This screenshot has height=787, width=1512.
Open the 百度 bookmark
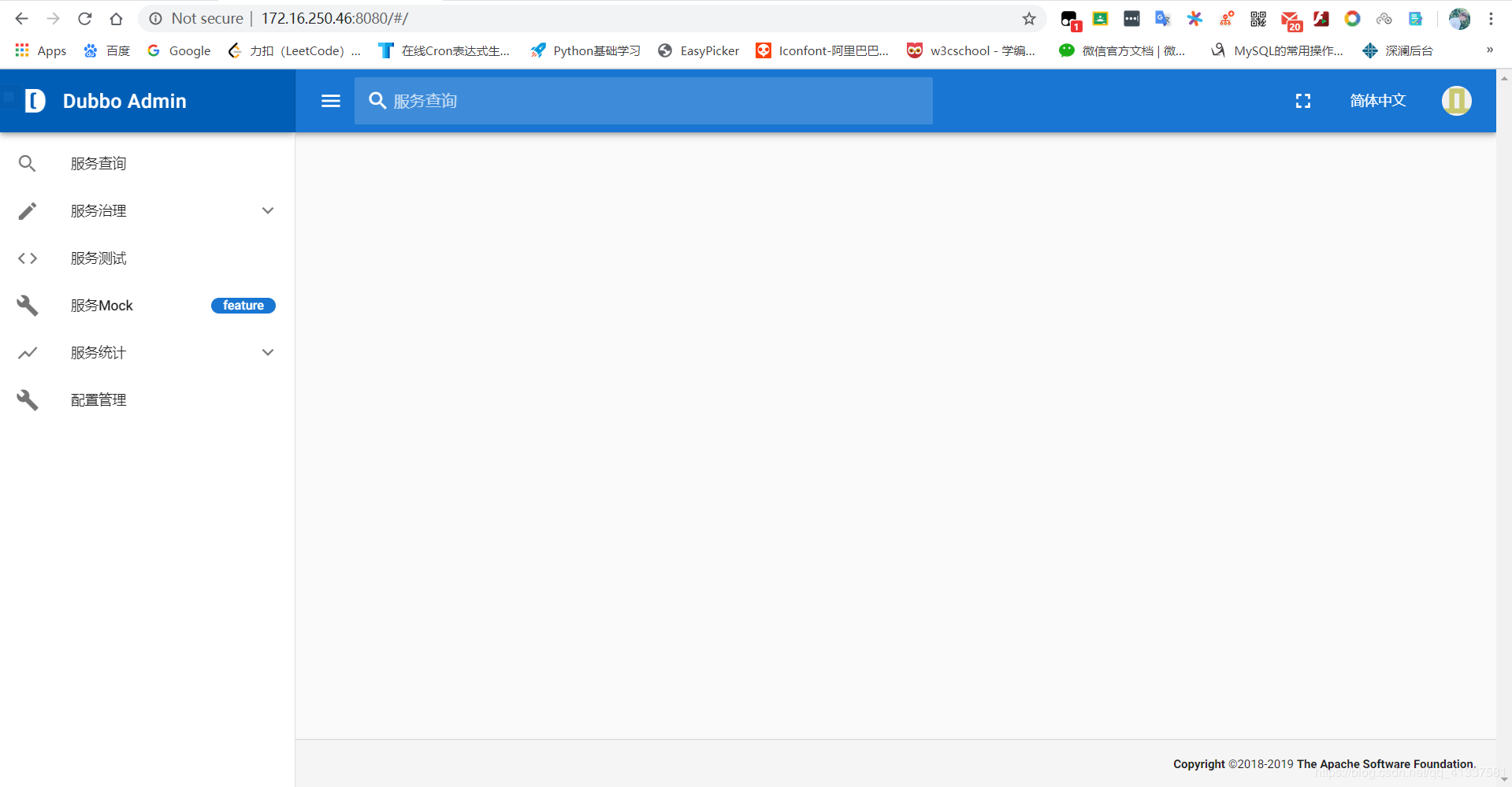coord(107,50)
